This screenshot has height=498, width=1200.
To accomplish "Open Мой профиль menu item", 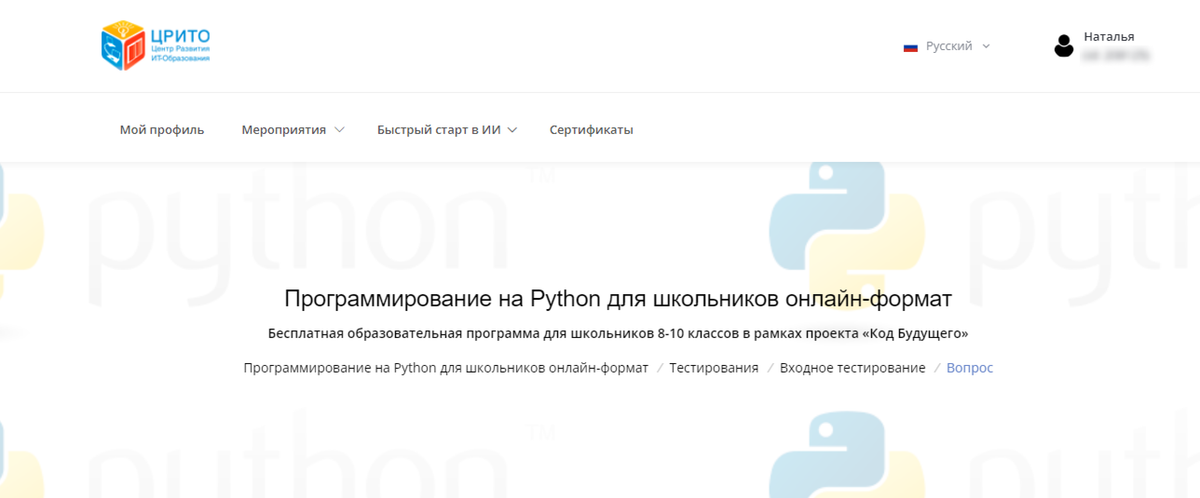I will coord(162,130).
